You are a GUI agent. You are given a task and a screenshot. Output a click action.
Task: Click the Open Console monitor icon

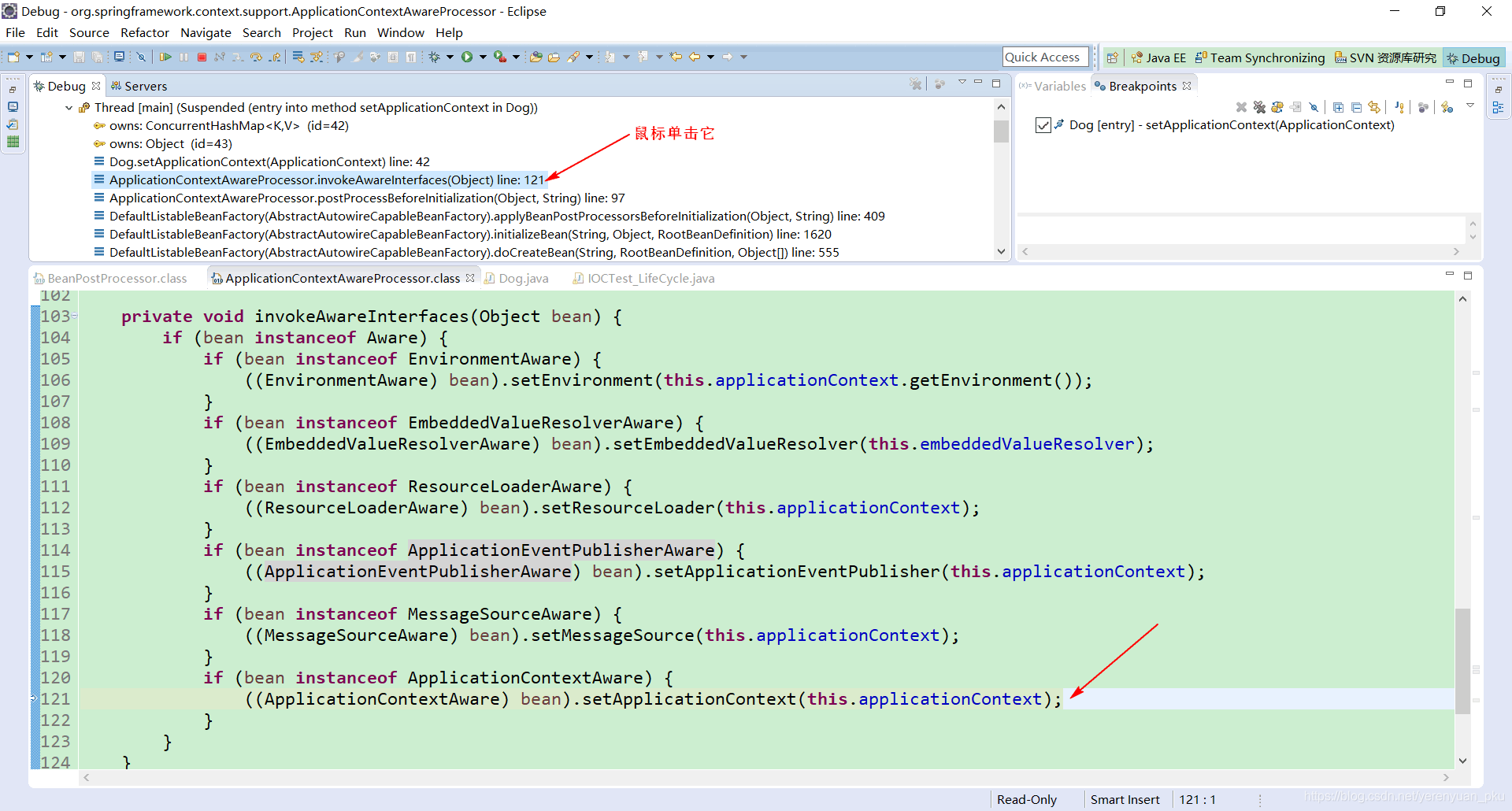click(x=119, y=57)
